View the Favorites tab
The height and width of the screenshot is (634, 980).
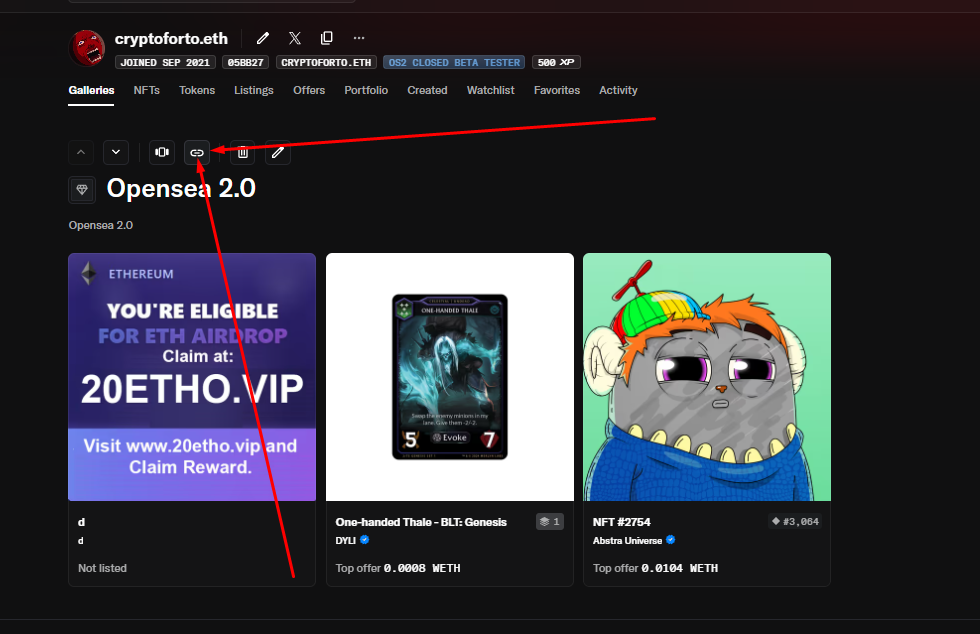click(557, 91)
